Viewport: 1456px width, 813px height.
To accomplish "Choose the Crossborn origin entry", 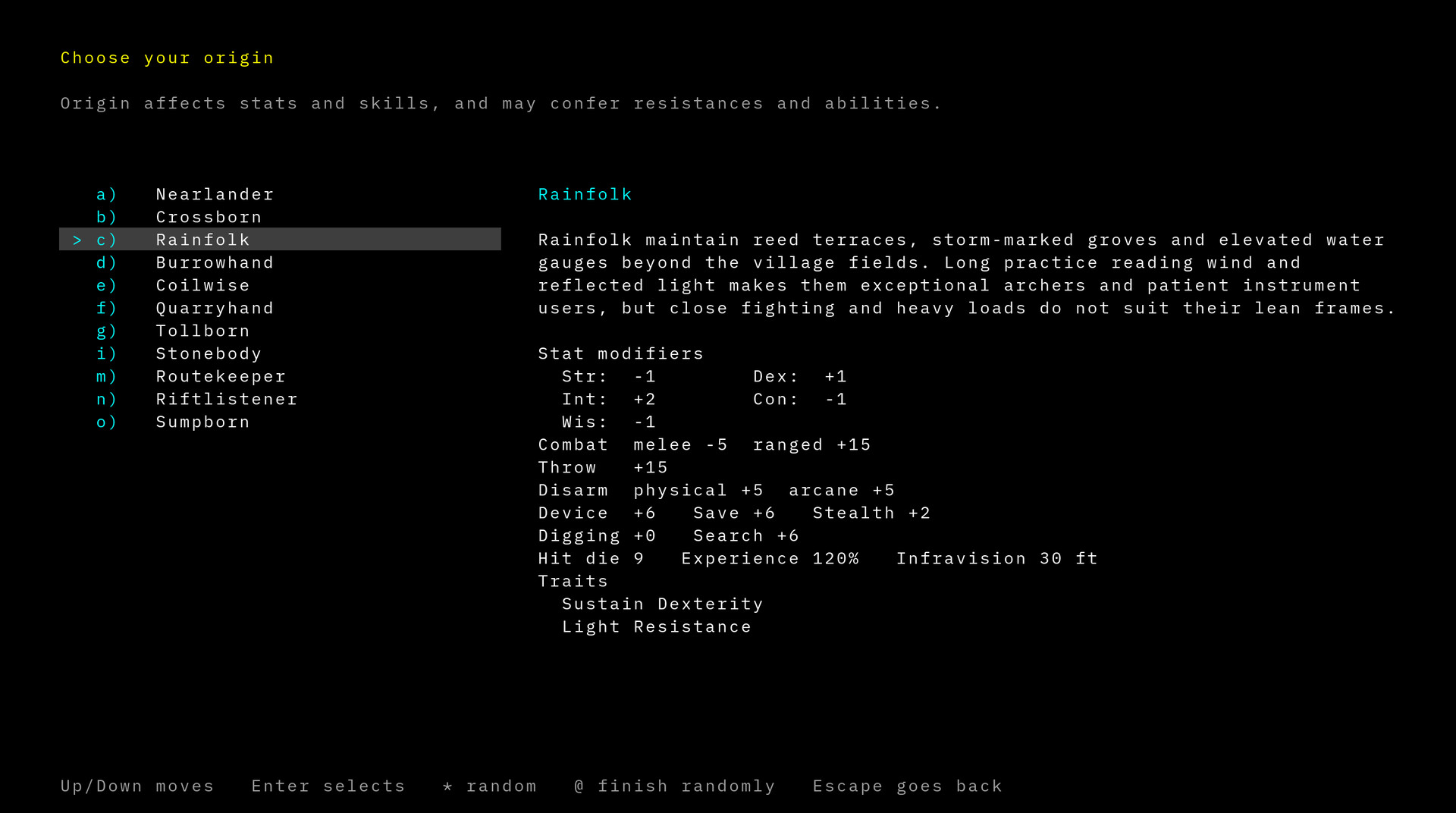I will (280, 217).
